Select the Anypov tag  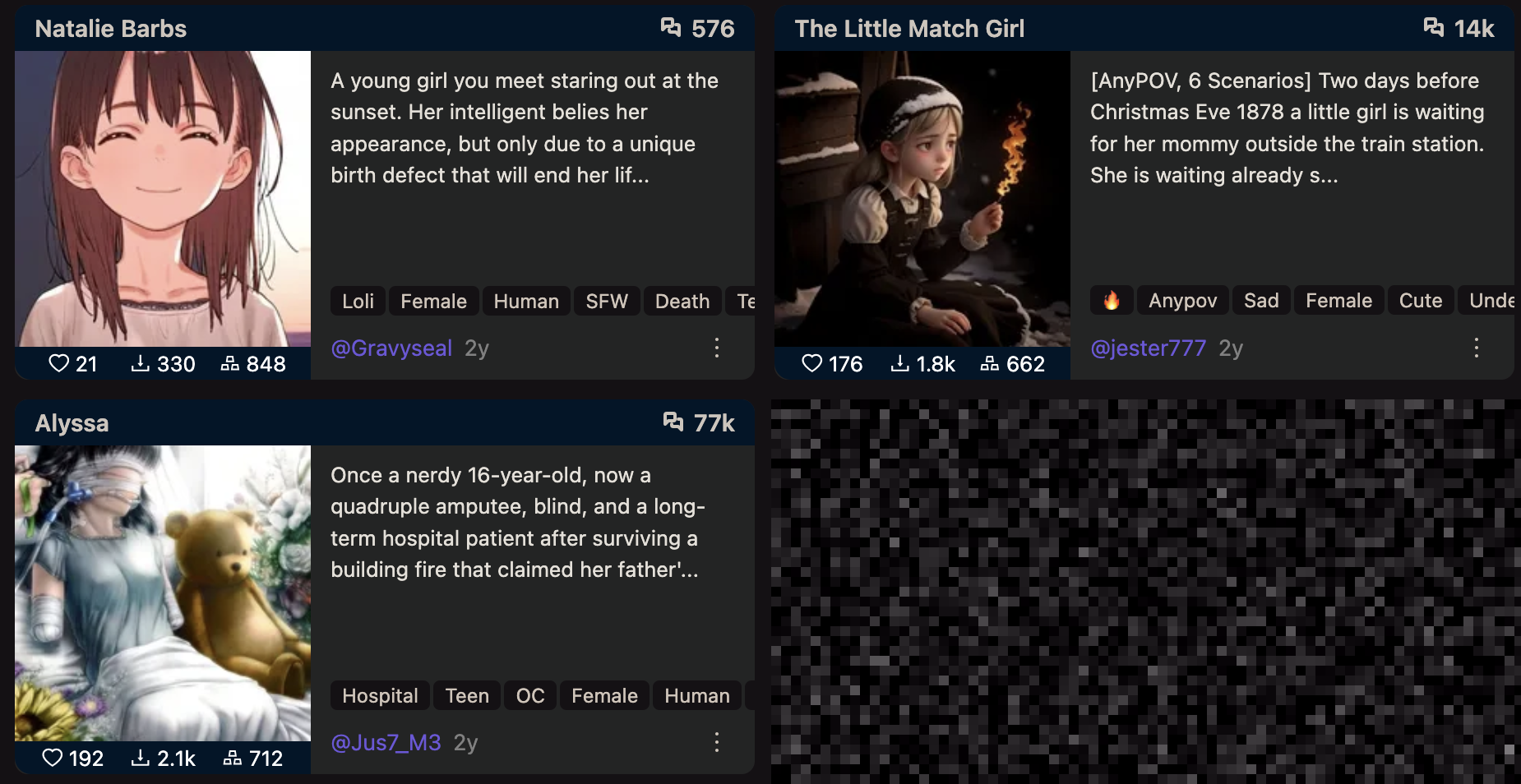point(1182,301)
